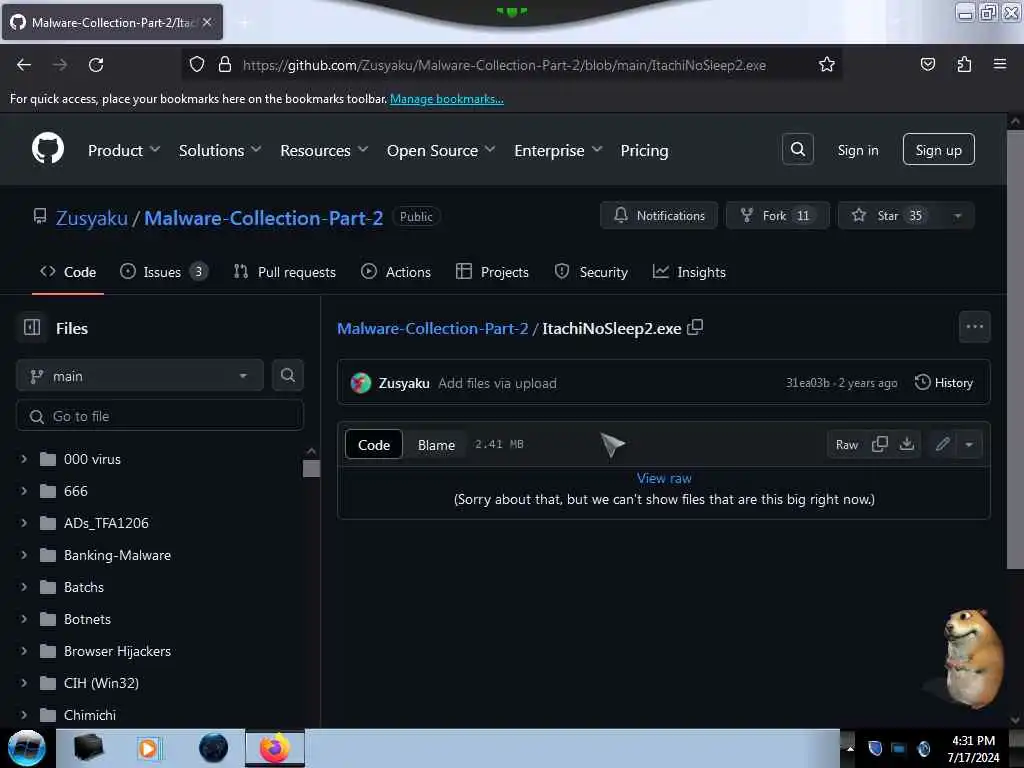Open the Issues tab

tap(164, 272)
